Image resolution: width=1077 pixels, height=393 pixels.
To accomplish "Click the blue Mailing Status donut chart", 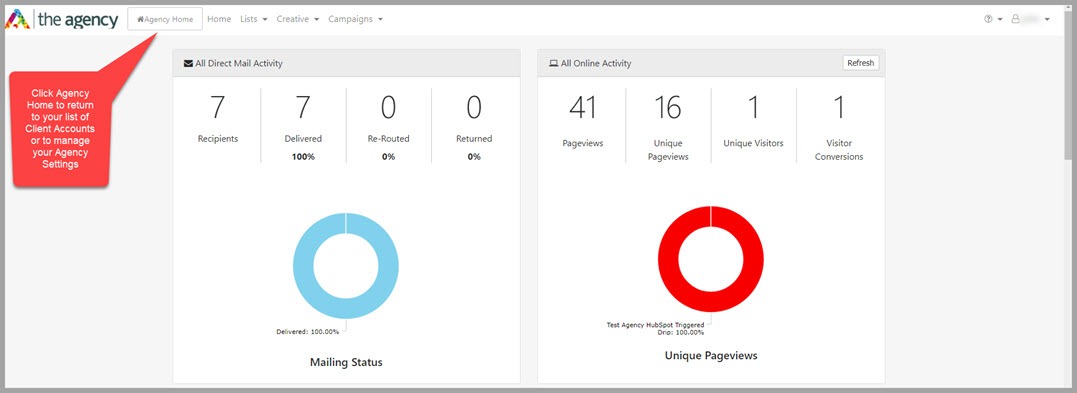I will pos(345,265).
